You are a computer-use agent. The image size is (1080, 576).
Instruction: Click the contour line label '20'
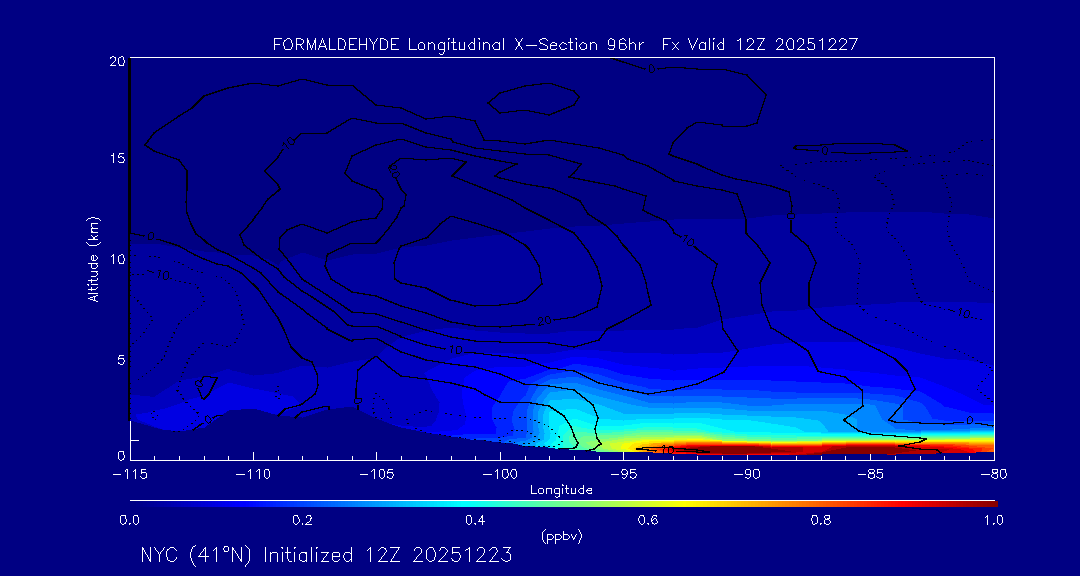(x=544, y=322)
